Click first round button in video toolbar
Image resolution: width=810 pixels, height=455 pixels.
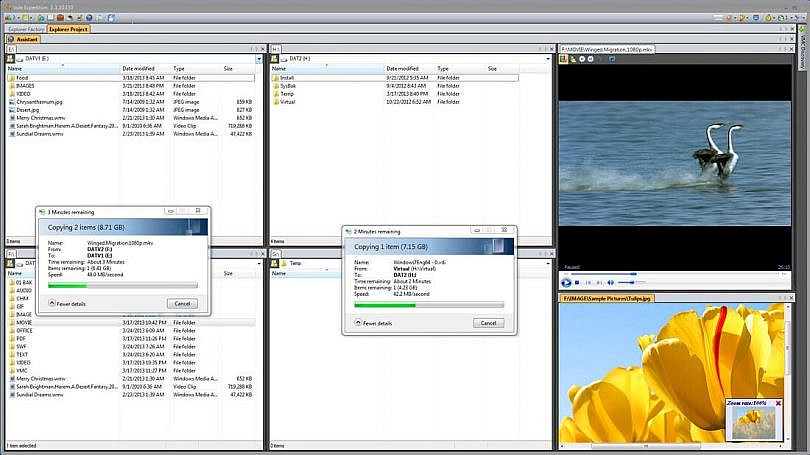click(582, 59)
